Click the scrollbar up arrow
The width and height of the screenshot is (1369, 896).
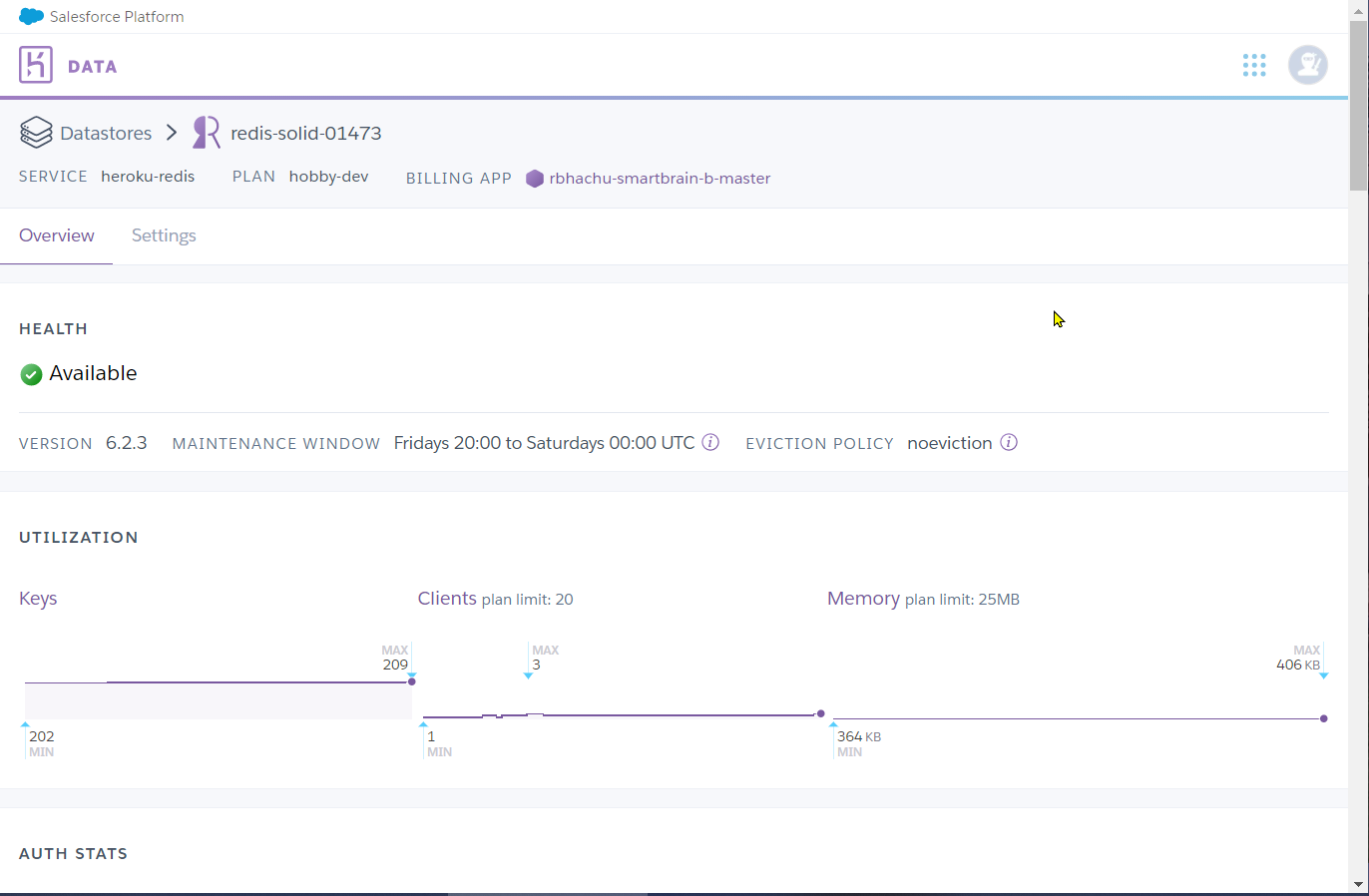click(x=1358, y=9)
